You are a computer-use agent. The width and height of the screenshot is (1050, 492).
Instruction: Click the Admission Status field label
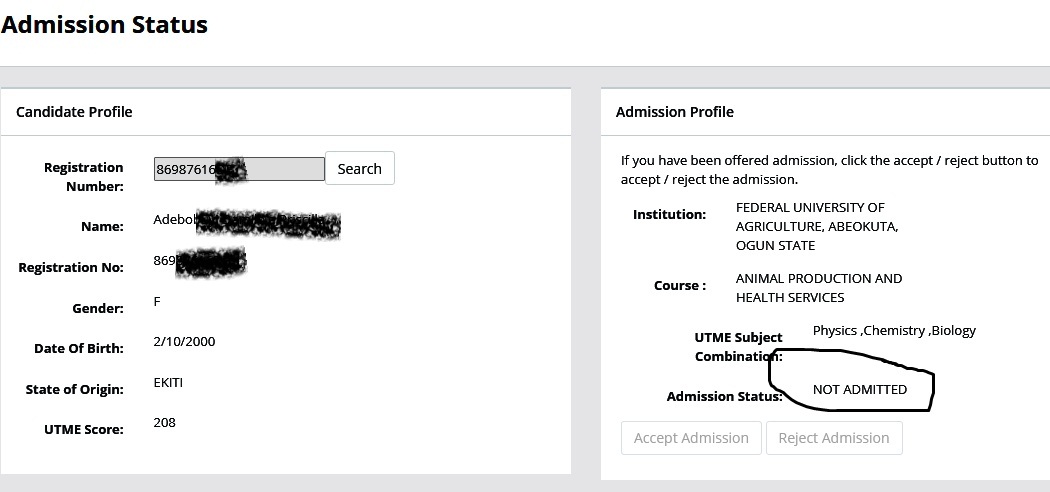pyautogui.click(x=724, y=397)
